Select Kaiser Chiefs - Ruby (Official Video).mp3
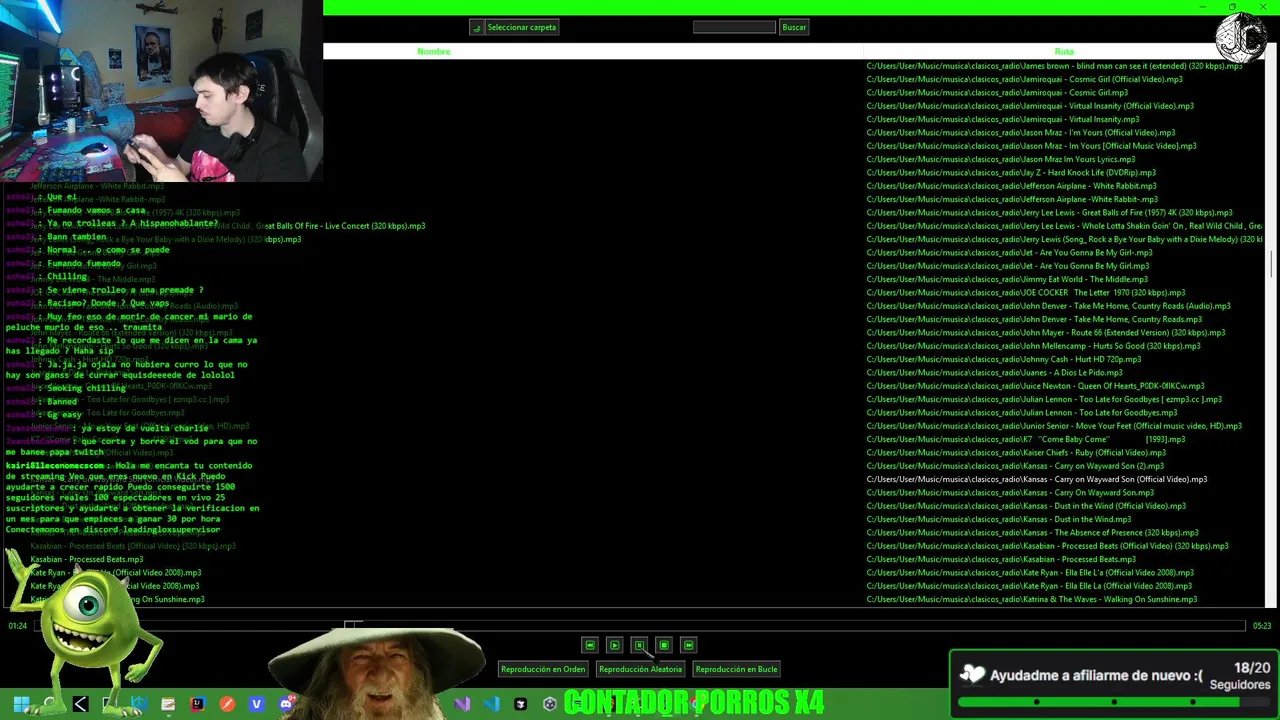Viewport: 1280px width, 720px height. pyautogui.click(x=1016, y=452)
